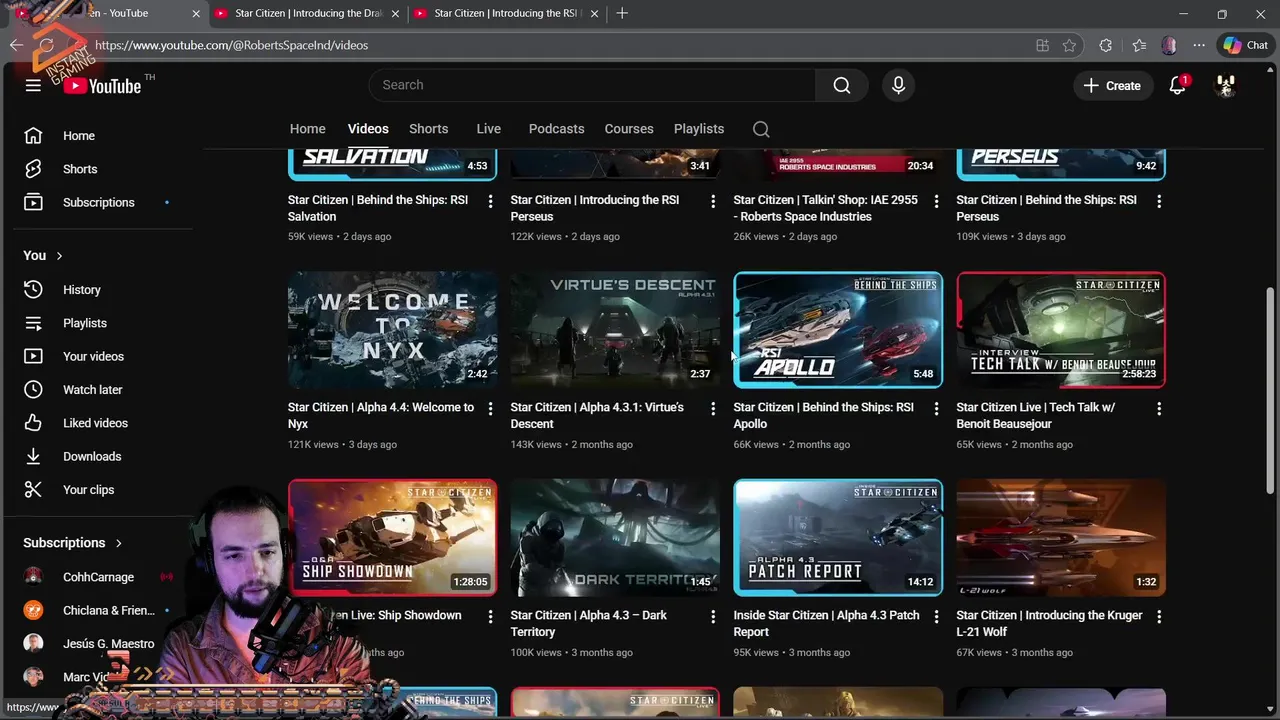Open the notifications bell
The height and width of the screenshot is (720, 1280).
pyautogui.click(x=1178, y=85)
